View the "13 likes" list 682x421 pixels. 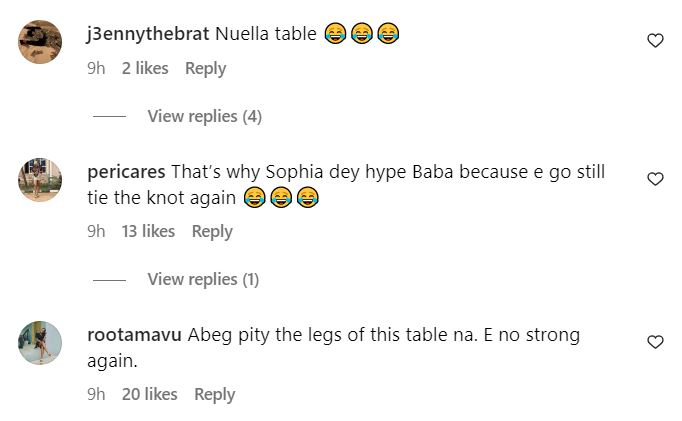click(148, 232)
